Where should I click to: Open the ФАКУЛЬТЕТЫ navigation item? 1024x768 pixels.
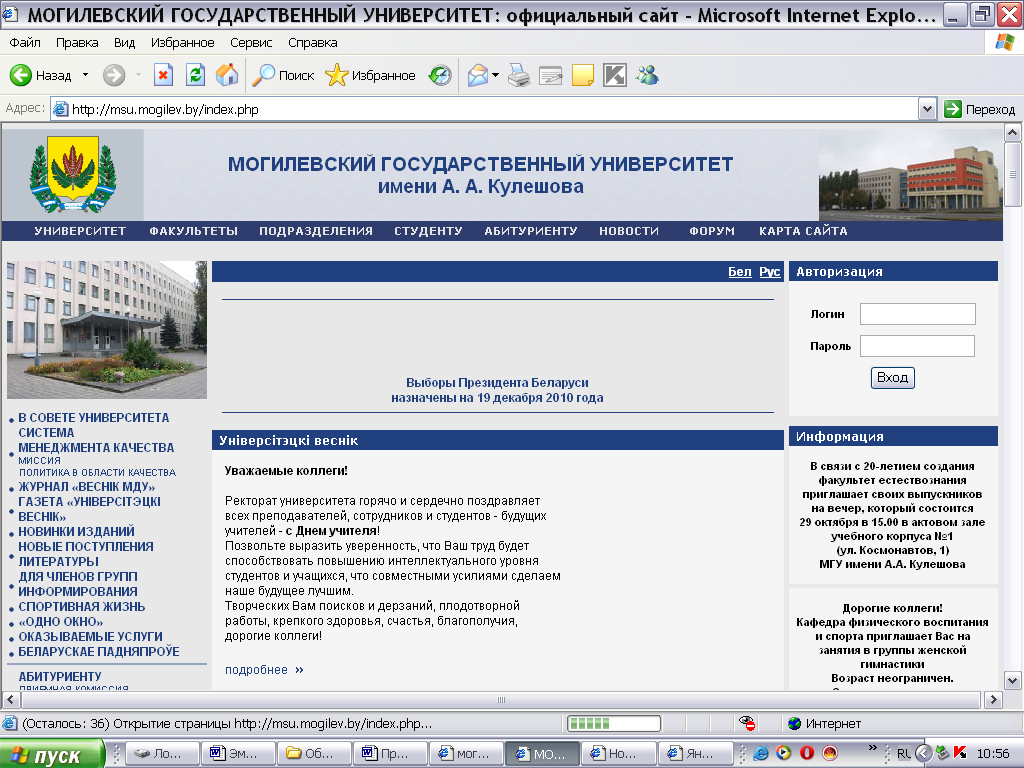point(193,231)
